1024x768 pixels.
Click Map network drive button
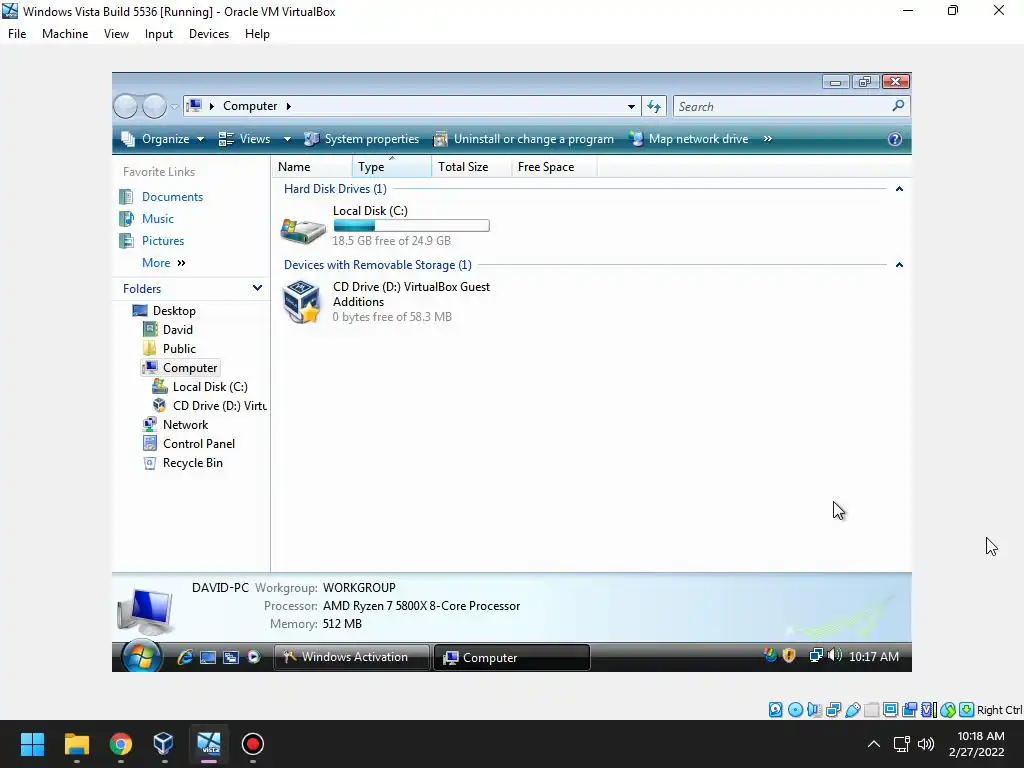(688, 139)
